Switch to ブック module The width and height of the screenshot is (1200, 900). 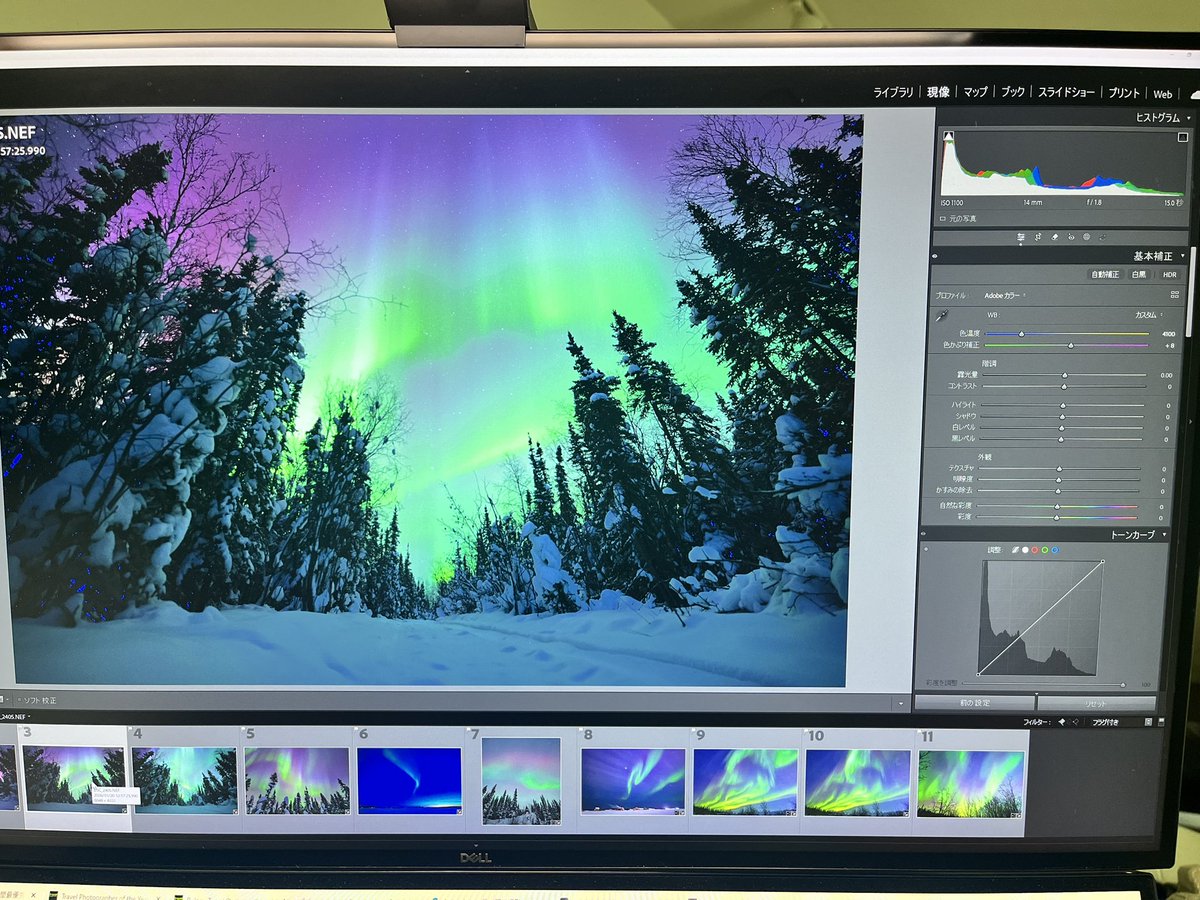(x=1013, y=92)
